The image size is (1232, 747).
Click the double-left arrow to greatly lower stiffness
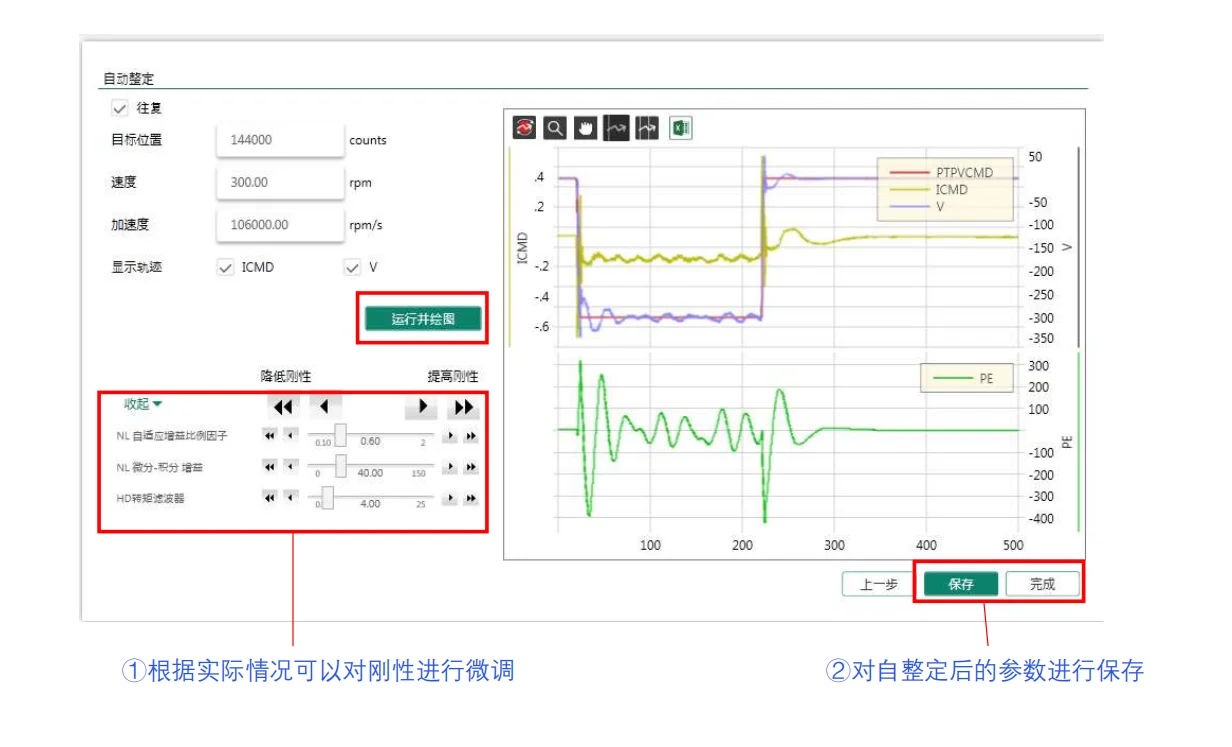click(282, 406)
